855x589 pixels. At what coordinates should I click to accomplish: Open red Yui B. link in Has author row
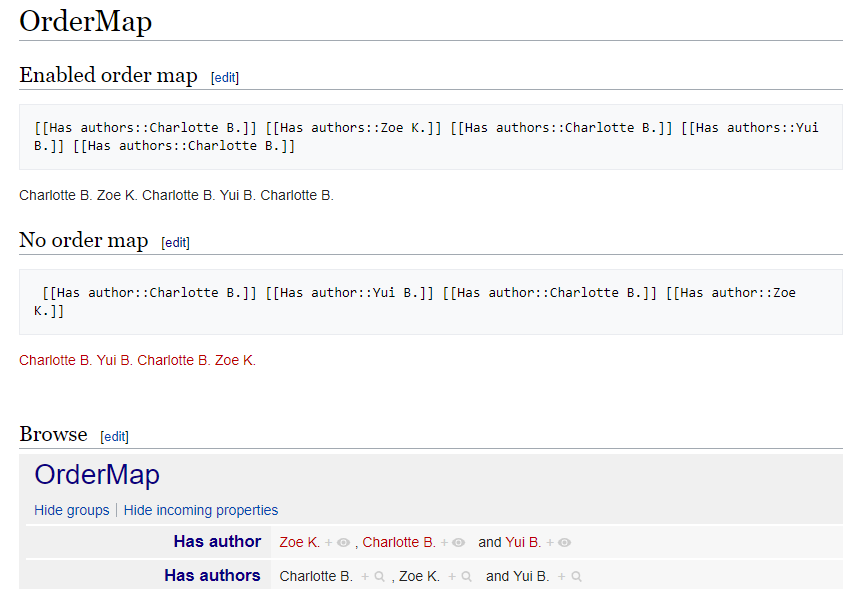coord(523,543)
